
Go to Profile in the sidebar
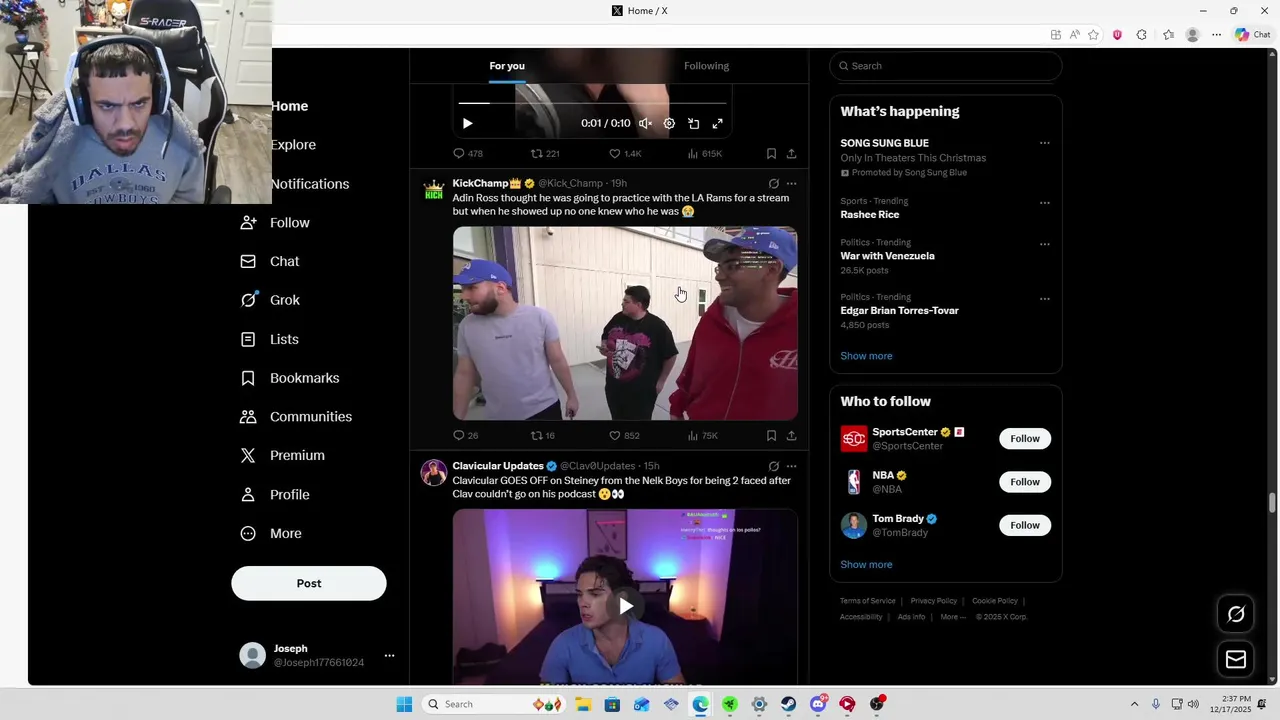[275, 494]
